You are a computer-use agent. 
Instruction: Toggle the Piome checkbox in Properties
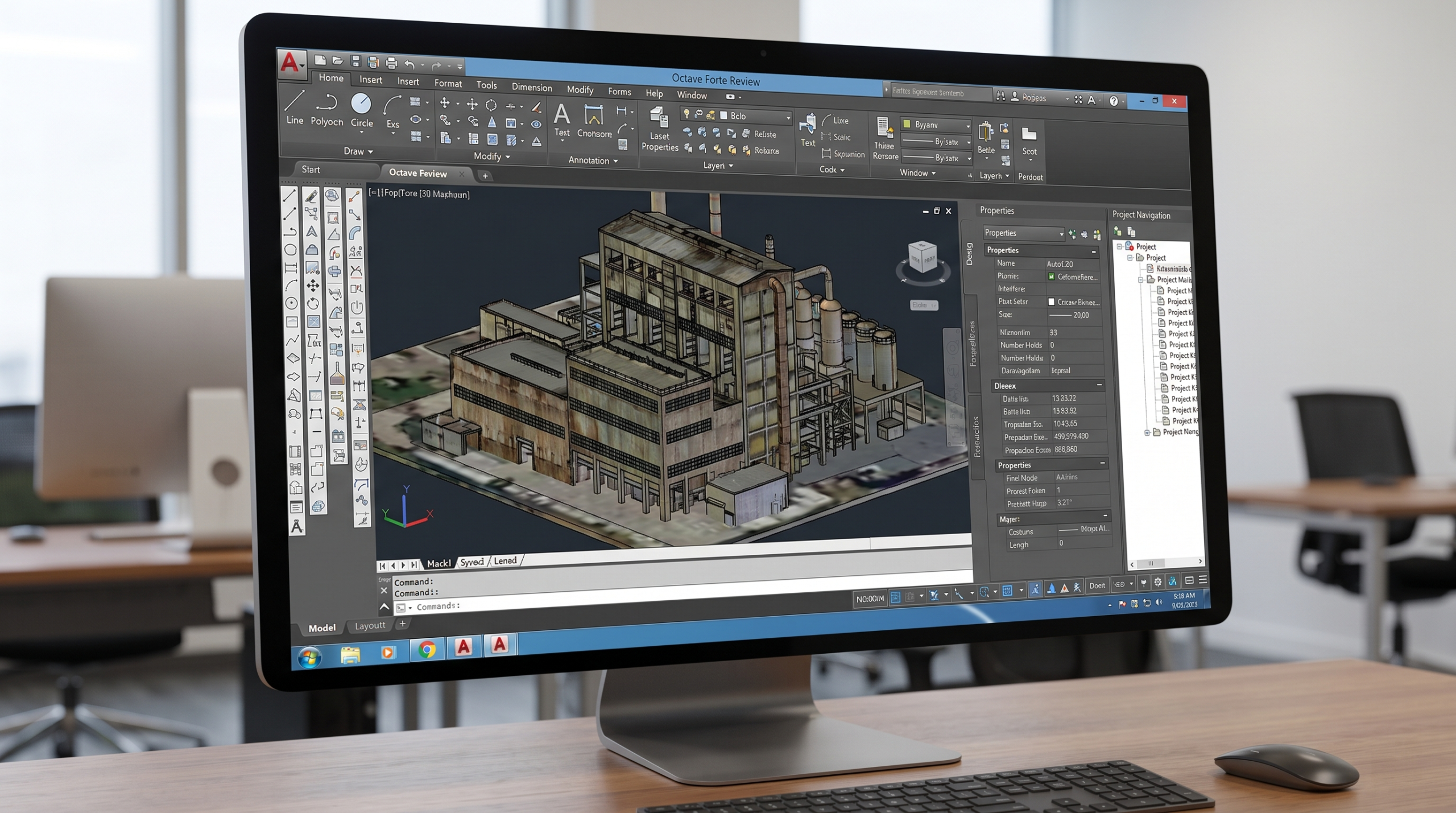[x=1051, y=276]
